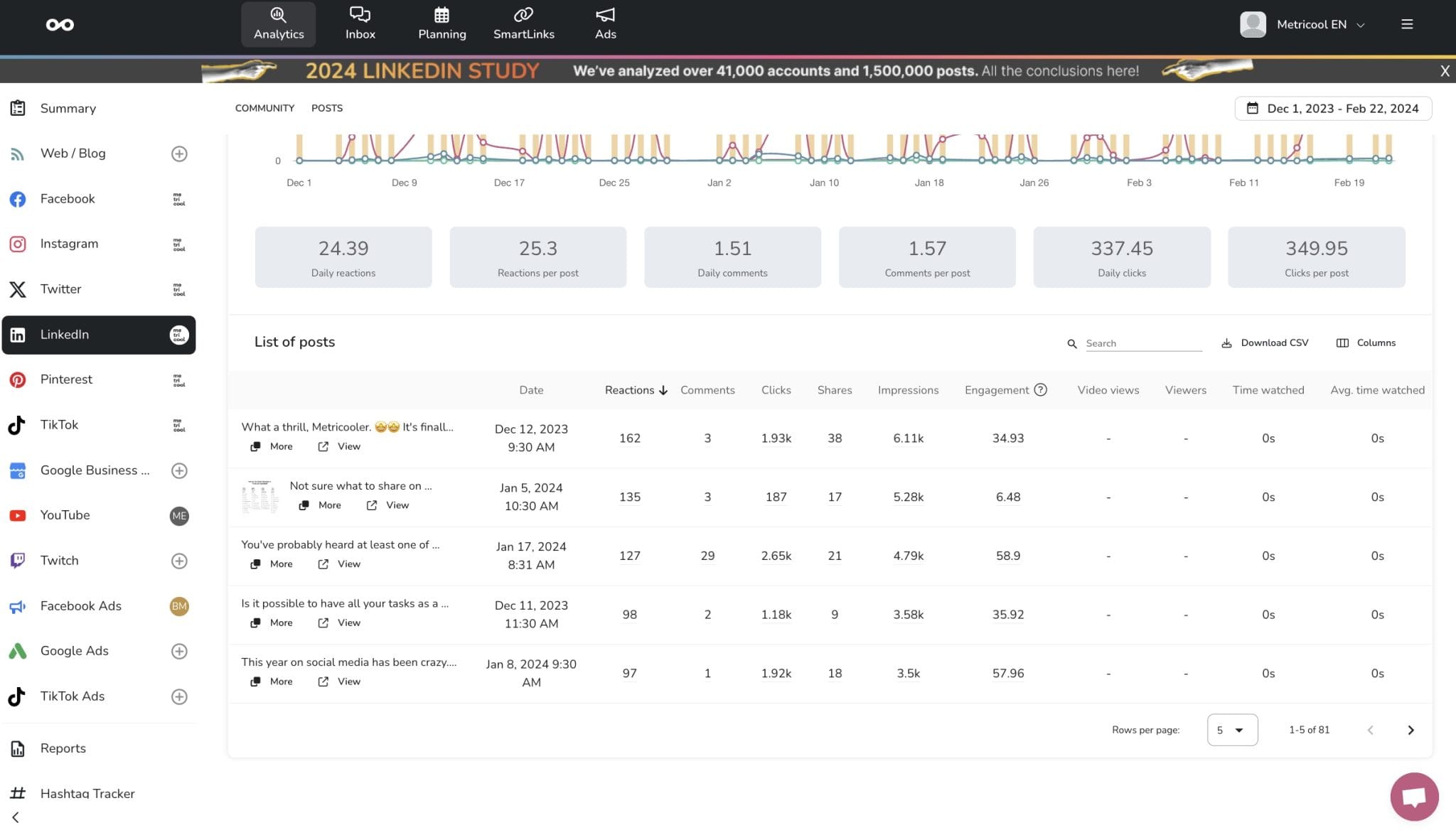The width and height of the screenshot is (1456, 835).
Task: Open the Hashtag Tracker
Action: tap(87, 793)
